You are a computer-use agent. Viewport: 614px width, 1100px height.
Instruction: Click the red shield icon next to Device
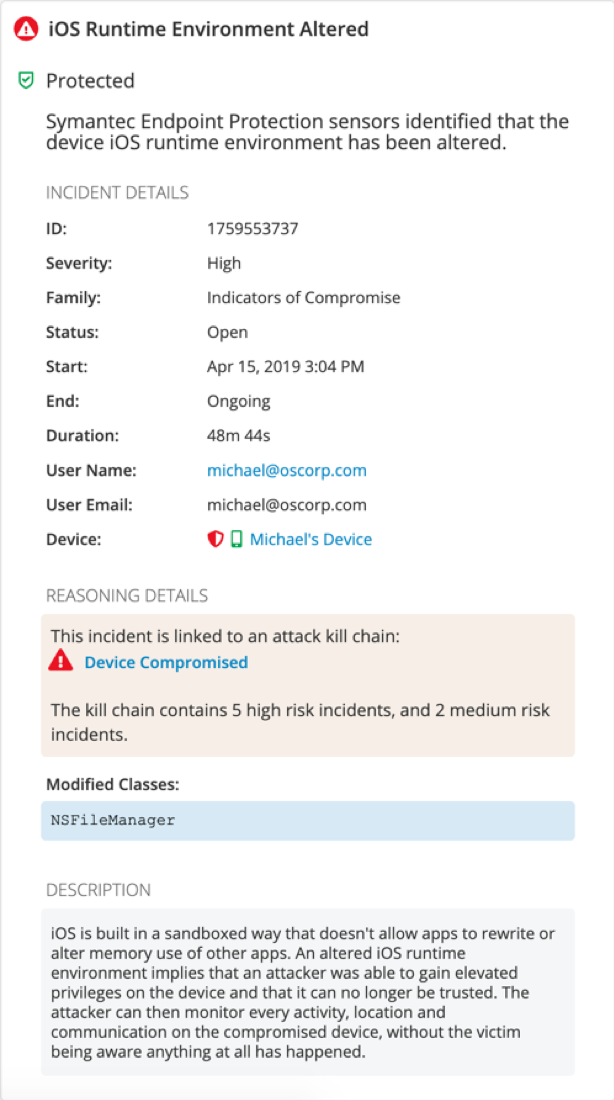pyautogui.click(x=215, y=539)
